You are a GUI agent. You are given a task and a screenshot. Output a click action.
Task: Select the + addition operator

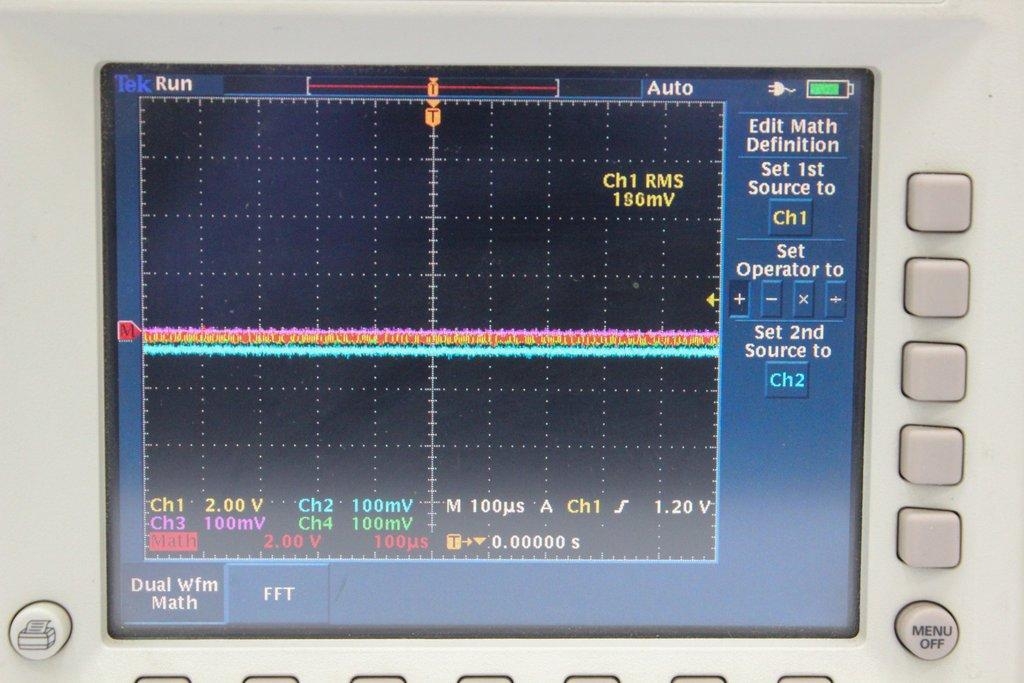pyautogui.click(x=739, y=299)
